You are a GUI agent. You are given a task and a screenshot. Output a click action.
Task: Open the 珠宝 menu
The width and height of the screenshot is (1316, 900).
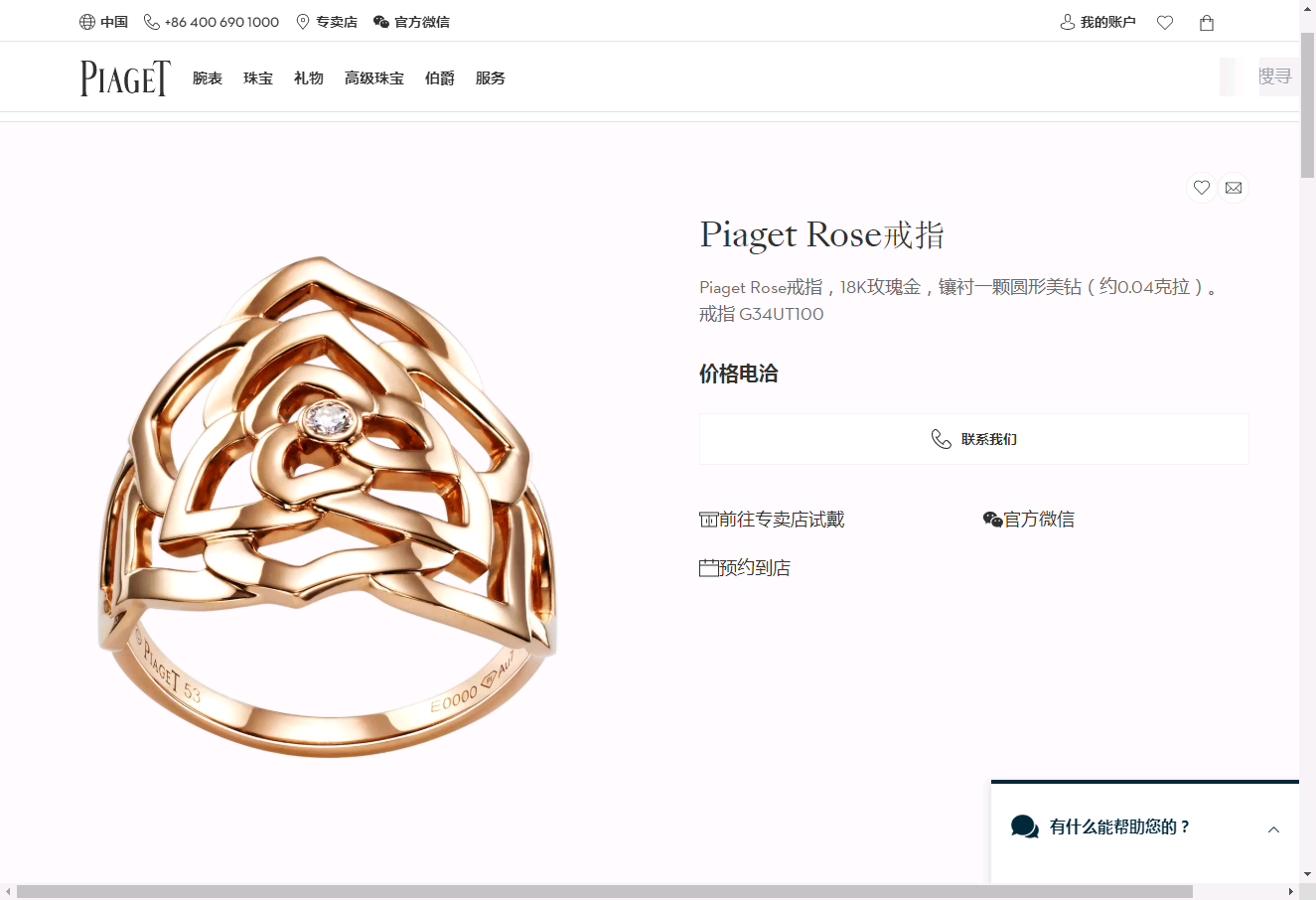(x=258, y=78)
